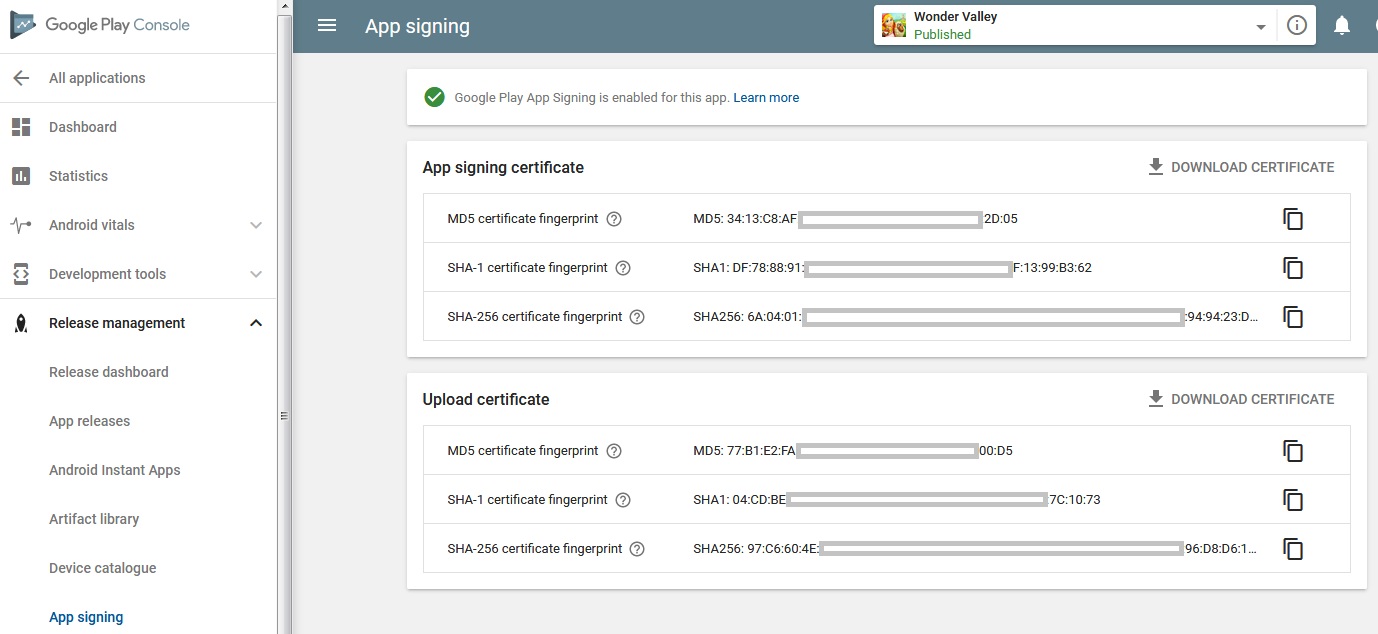
Task: Click the Statistics bar chart icon
Action: click(x=22, y=176)
